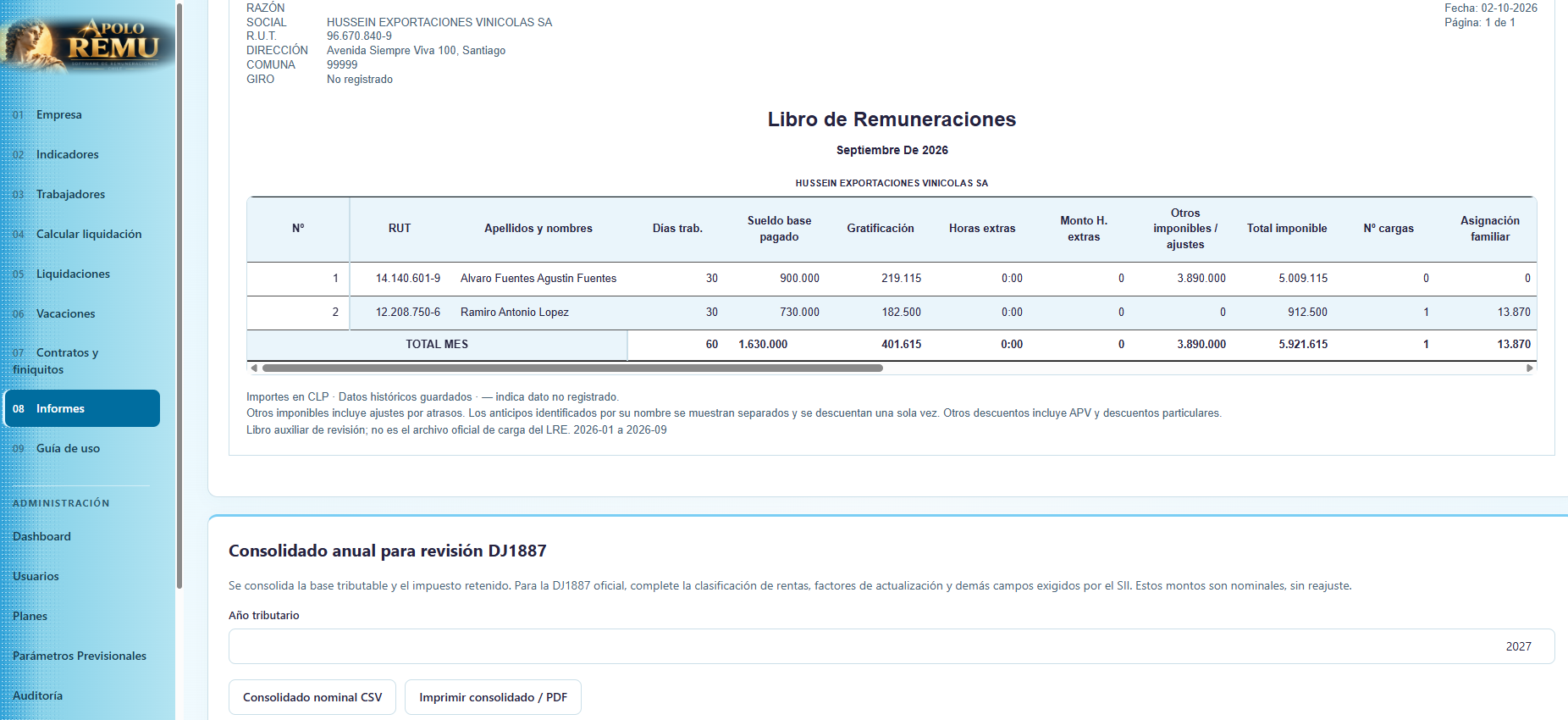This screenshot has width=1568, height=720.
Task: Open Planes in administration
Action: (x=30, y=616)
